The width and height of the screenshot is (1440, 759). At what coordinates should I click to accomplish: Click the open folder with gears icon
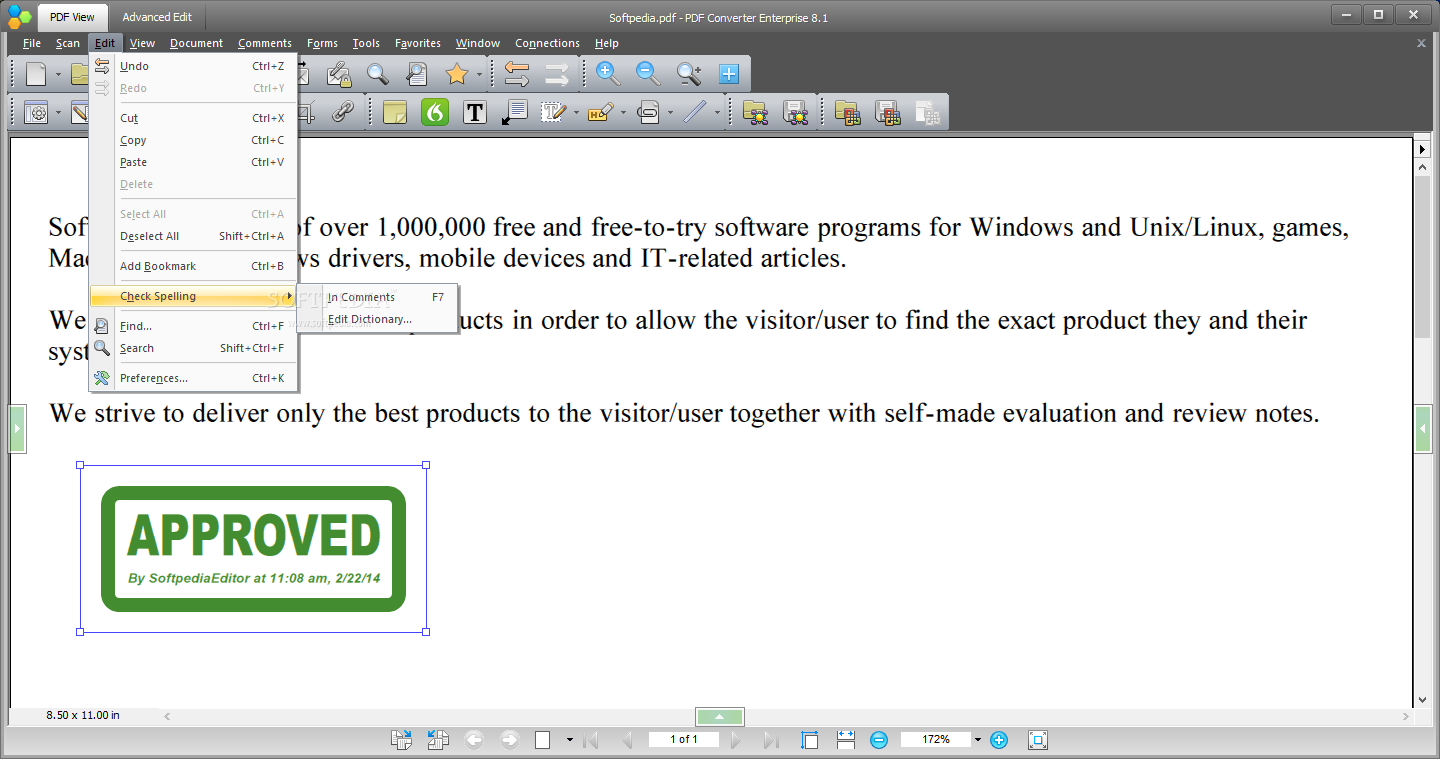[x=755, y=112]
